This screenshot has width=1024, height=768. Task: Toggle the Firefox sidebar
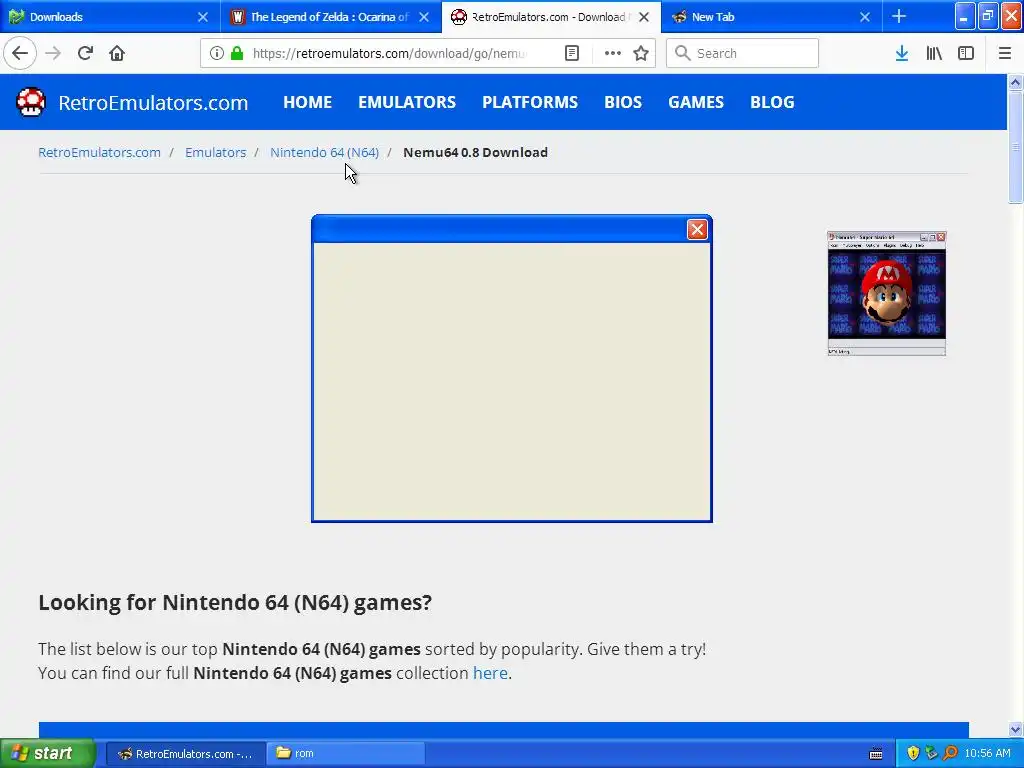[x=966, y=53]
